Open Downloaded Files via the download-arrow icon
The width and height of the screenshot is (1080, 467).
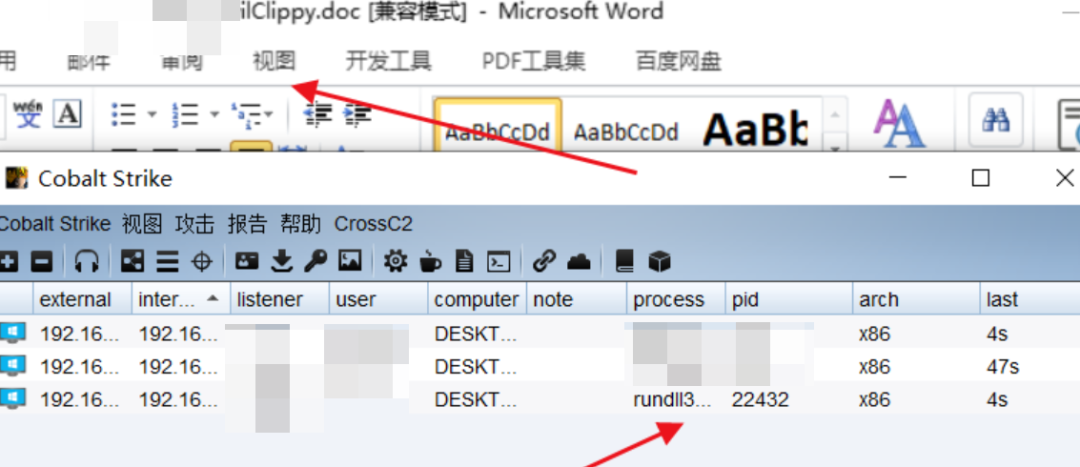(x=281, y=261)
